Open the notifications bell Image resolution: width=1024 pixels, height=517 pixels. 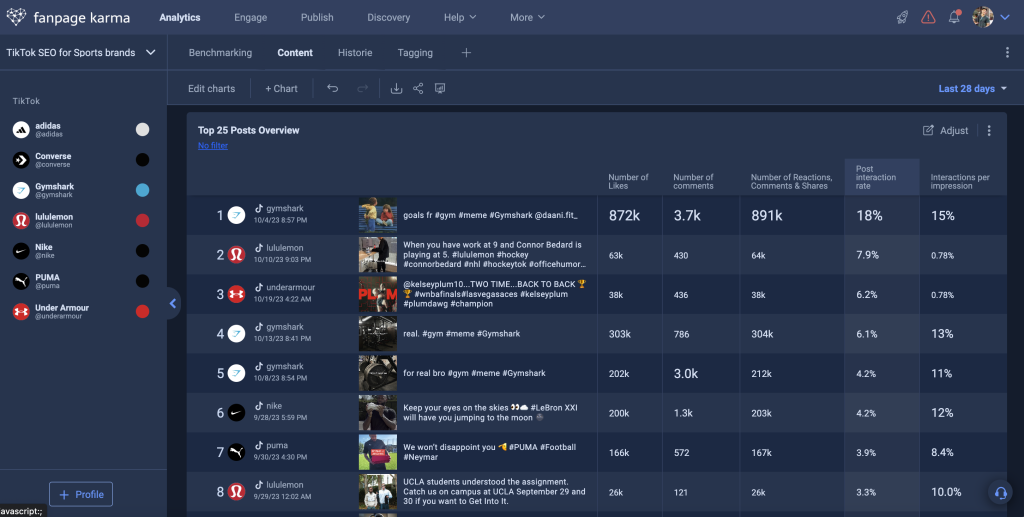point(954,17)
